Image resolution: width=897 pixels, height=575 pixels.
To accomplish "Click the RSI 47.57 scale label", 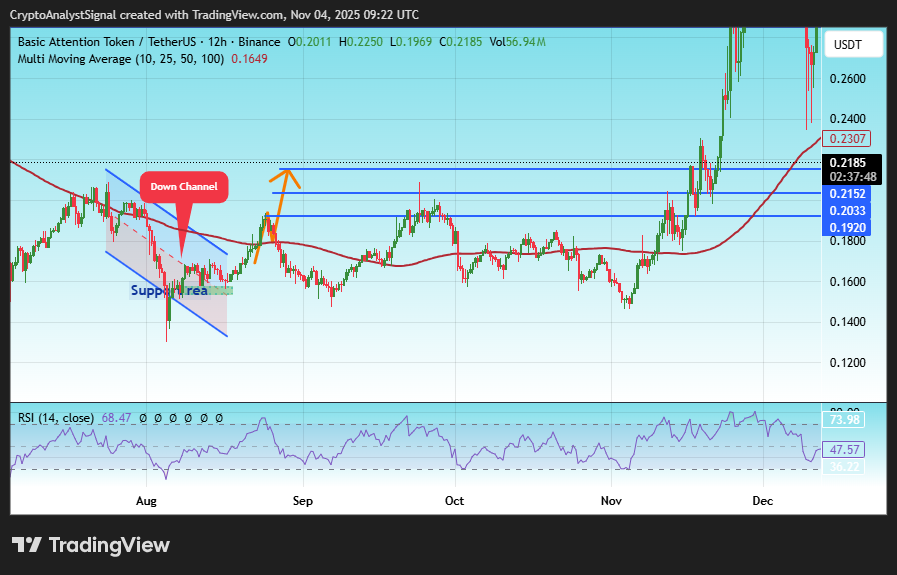I will pyautogui.click(x=844, y=450).
